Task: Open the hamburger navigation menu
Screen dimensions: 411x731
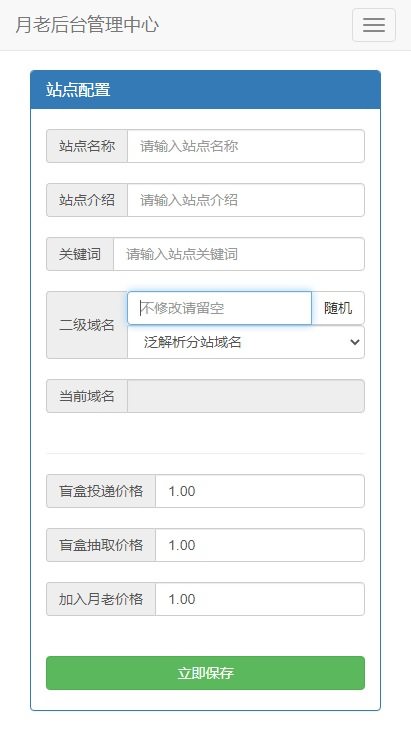Action: pos(374,25)
